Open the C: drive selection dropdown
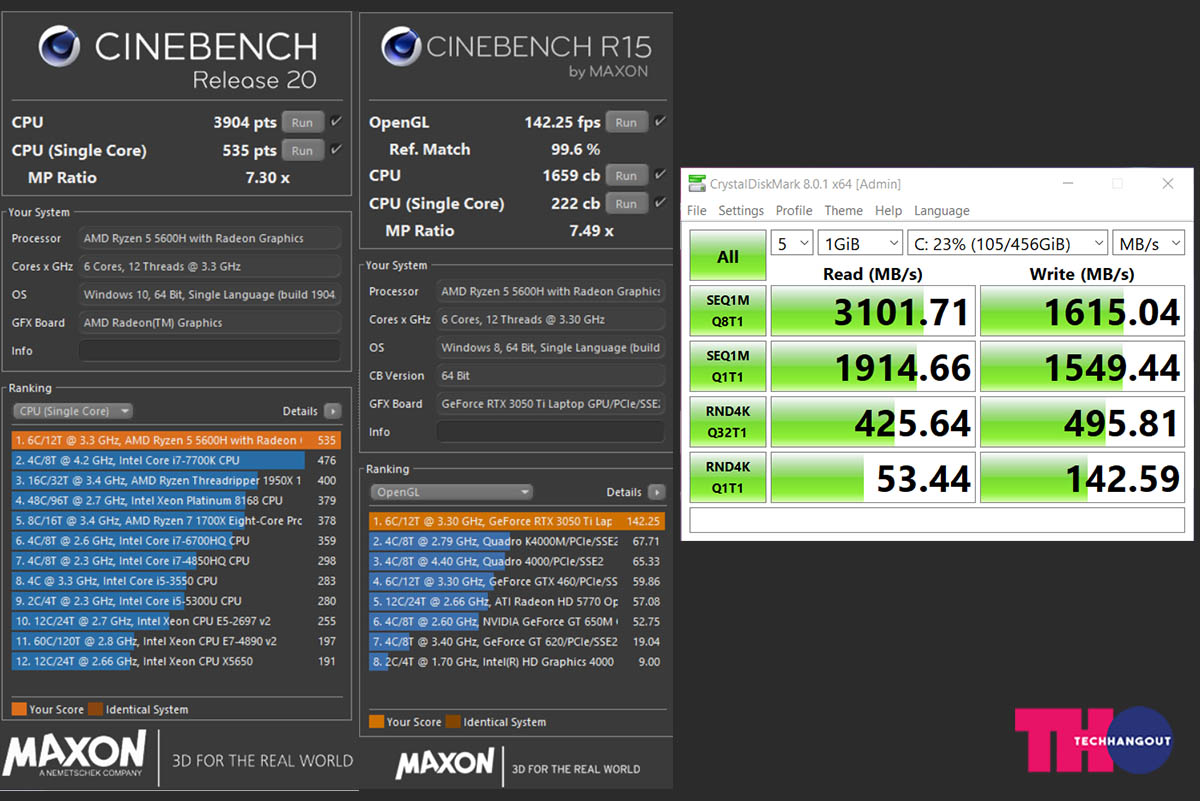Screen dimensions: 1200x801 coord(1008,244)
